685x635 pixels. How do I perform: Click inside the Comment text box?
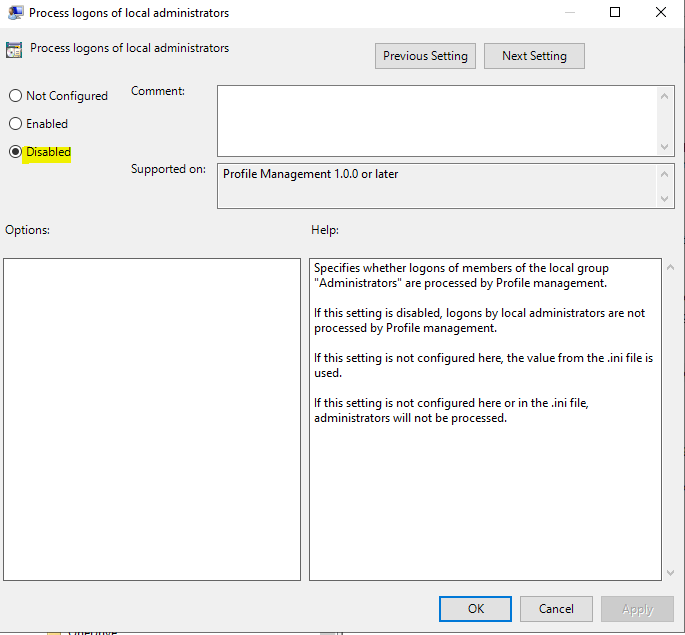436,120
